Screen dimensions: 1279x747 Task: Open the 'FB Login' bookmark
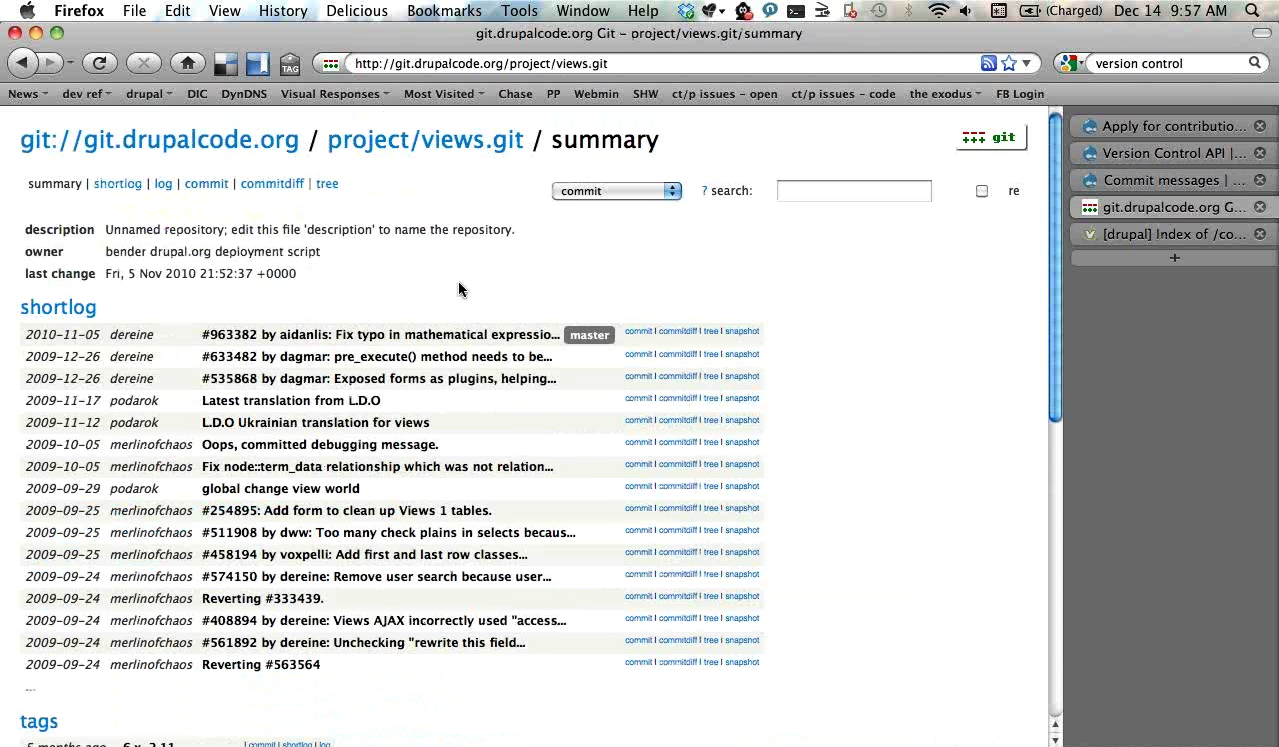click(x=1020, y=94)
